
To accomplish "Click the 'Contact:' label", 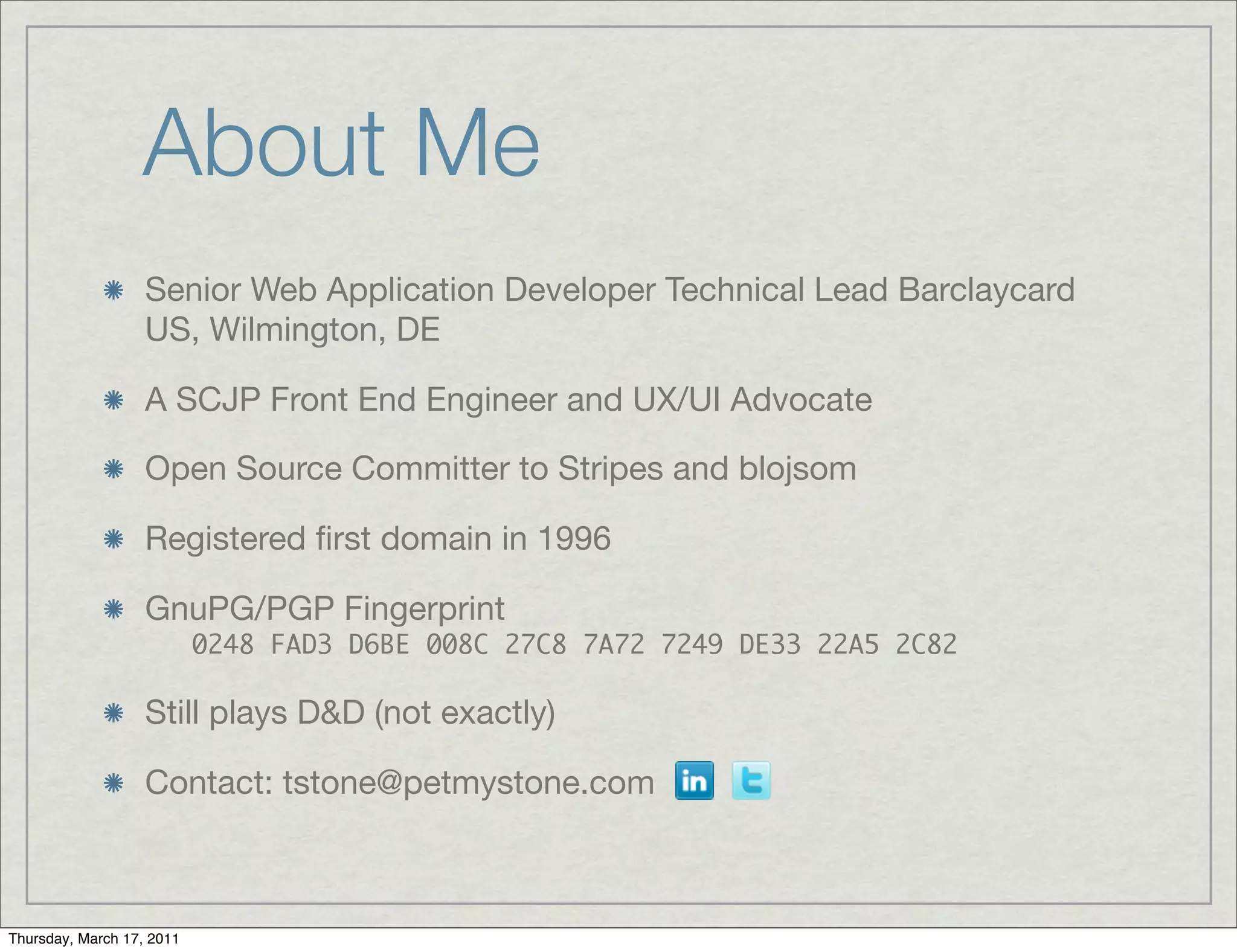I will [210, 783].
